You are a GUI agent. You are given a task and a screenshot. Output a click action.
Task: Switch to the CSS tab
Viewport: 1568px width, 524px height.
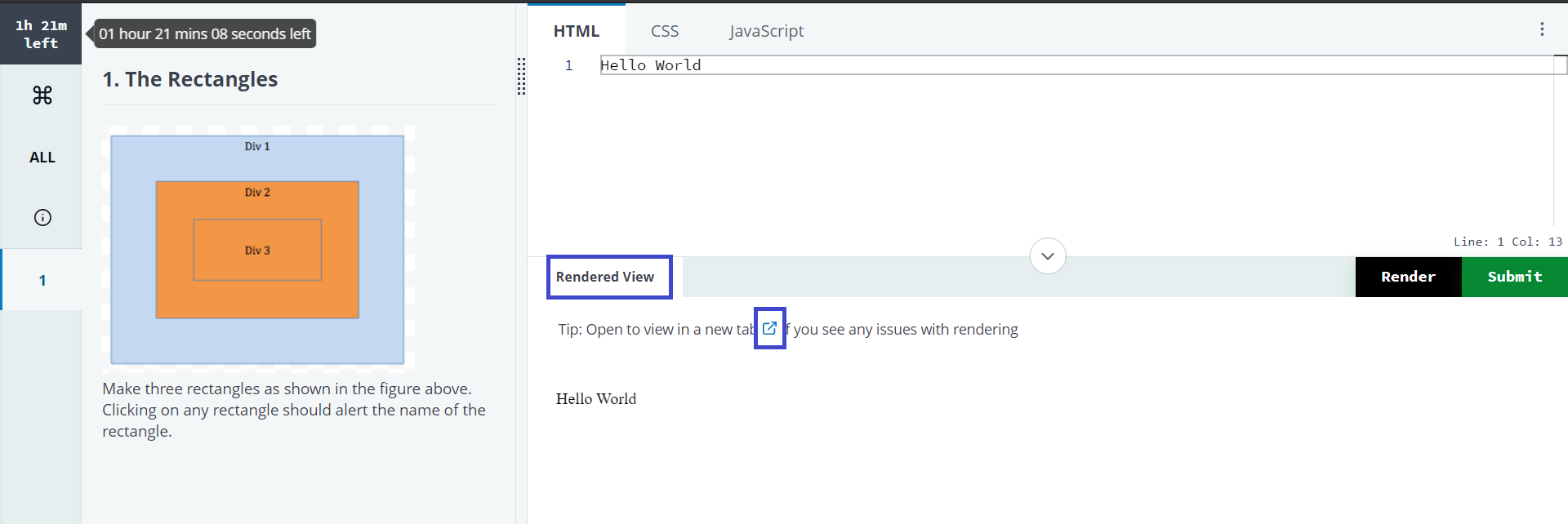pos(665,31)
